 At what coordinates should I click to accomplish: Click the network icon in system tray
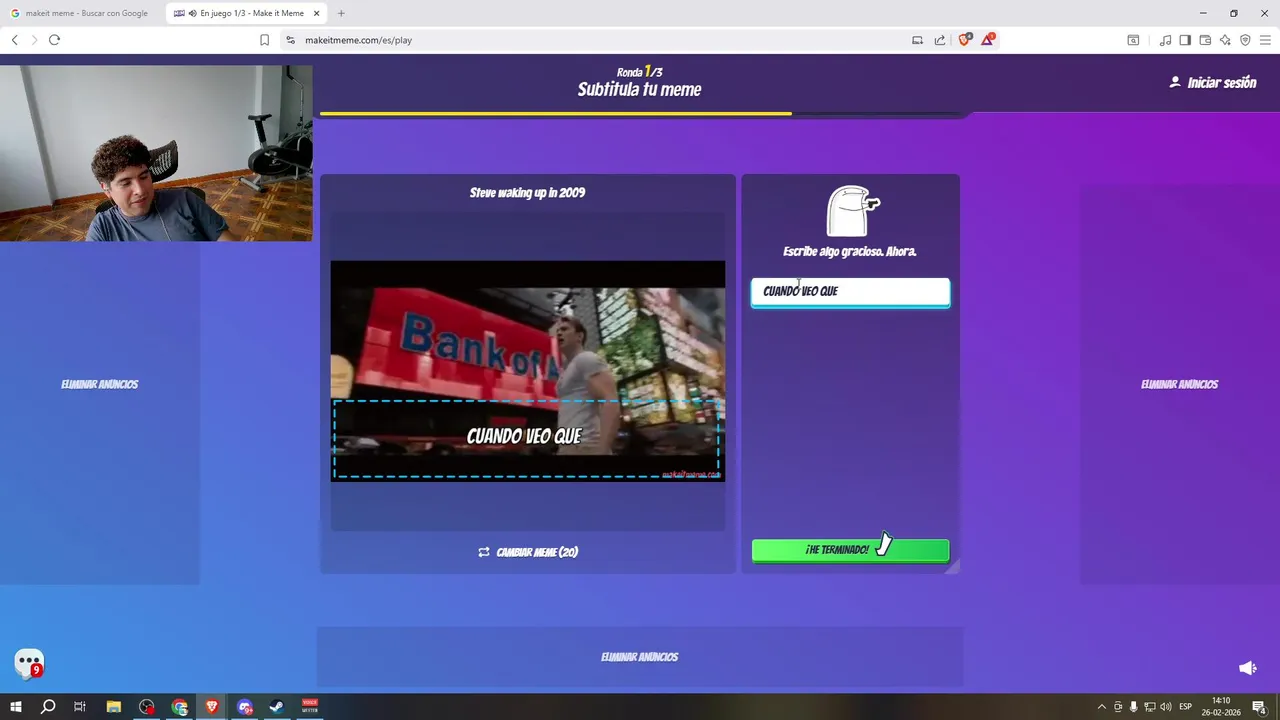pyautogui.click(x=1150, y=707)
